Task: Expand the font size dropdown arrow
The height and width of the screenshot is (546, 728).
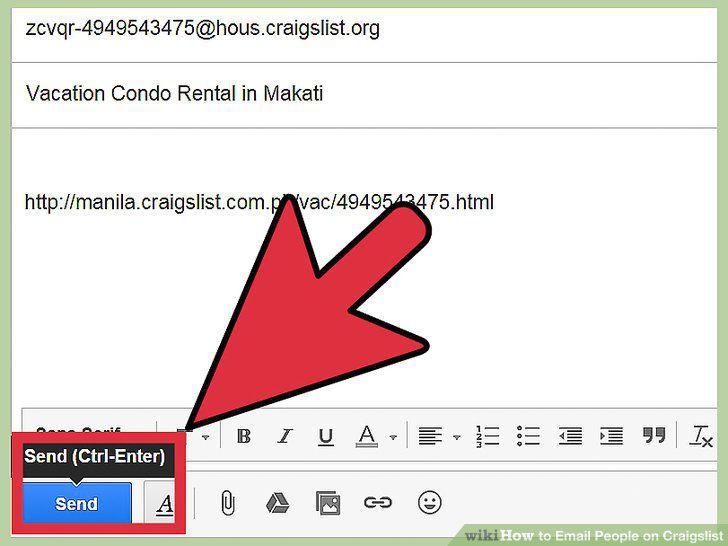Action: tap(205, 437)
